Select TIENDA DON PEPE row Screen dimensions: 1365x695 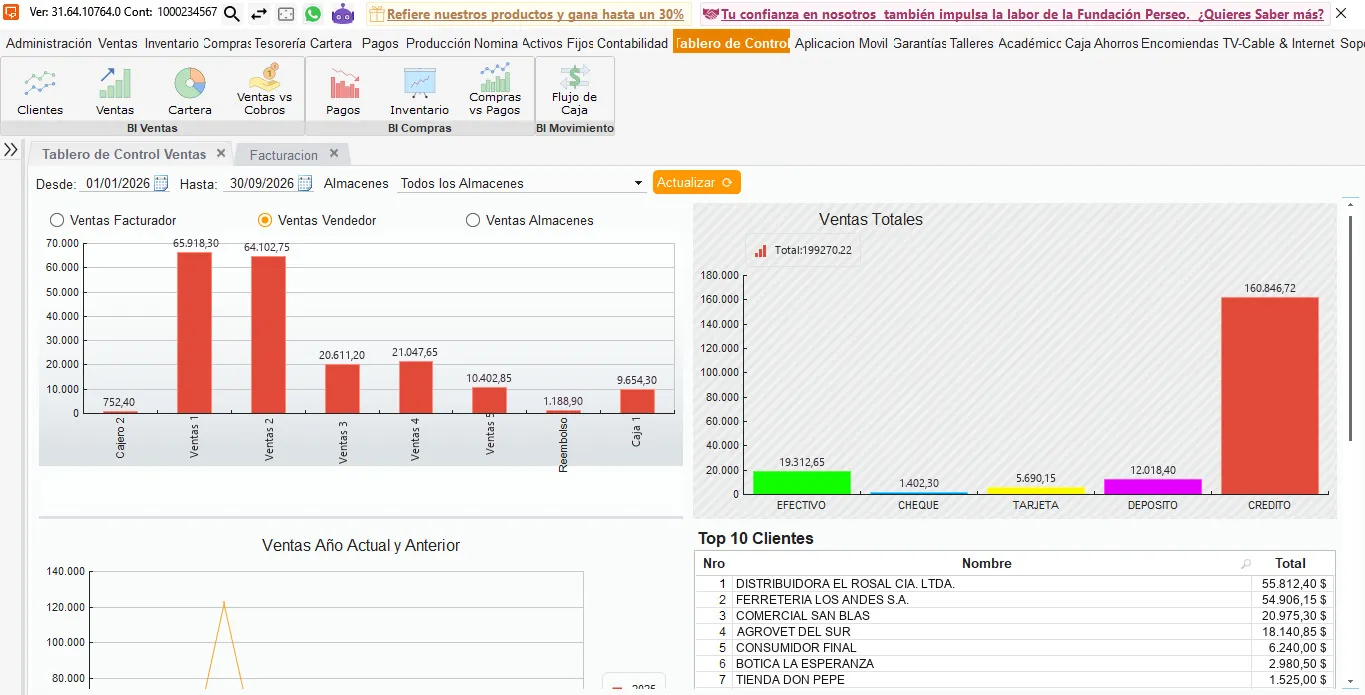tap(1015, 679)
